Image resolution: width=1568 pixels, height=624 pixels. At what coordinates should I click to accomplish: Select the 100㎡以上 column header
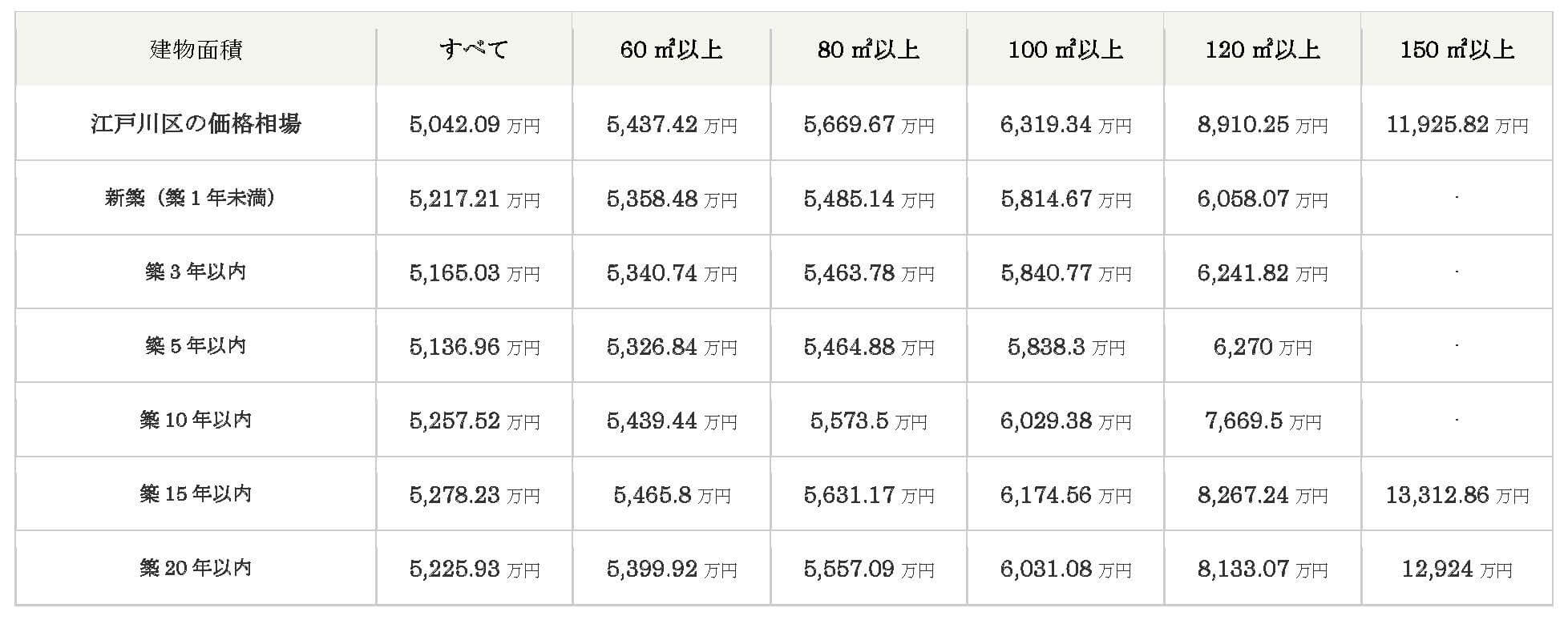coord(1065,50)
